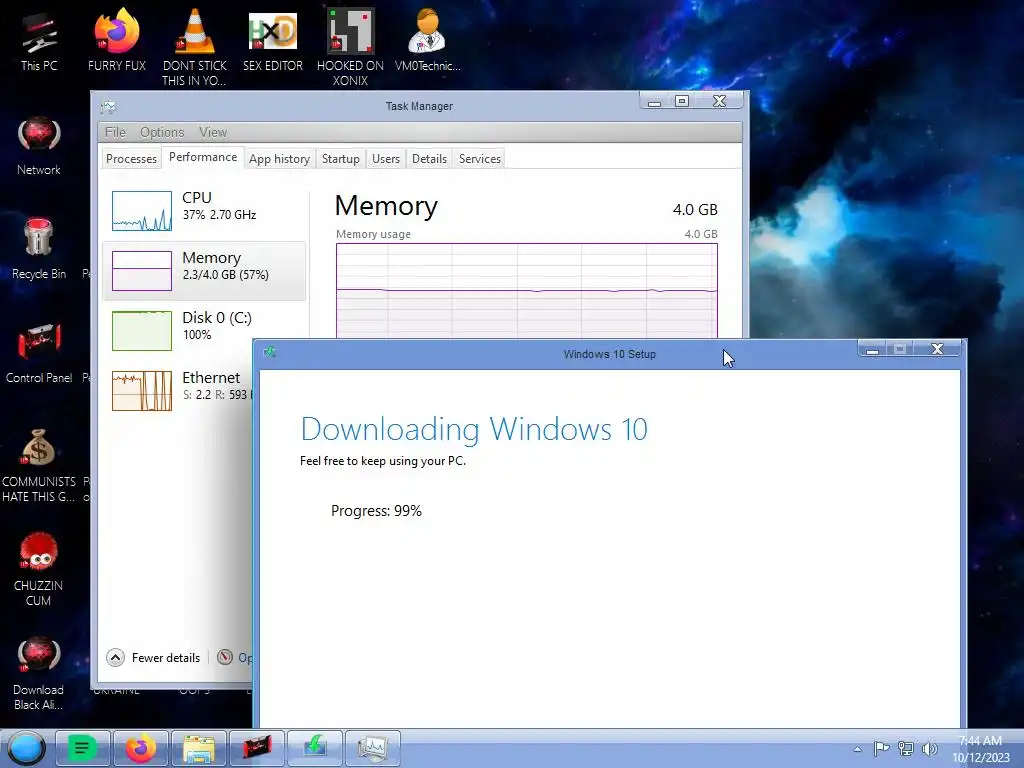This screenshot has height=768, width=1024.
Task: Switch to the Users tab
Action: pyautogui.click(x=385, y=159)
